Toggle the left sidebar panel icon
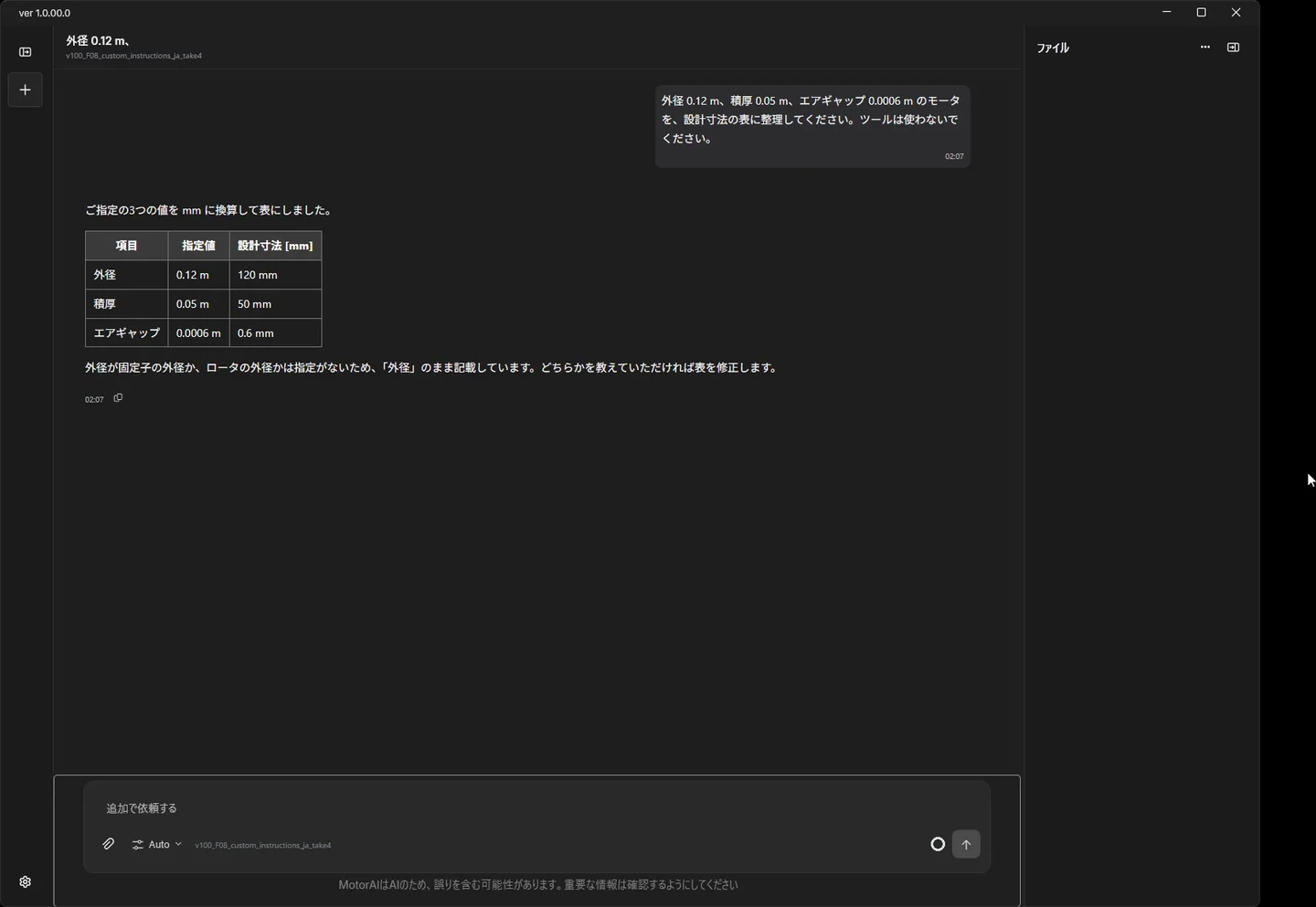 point(26,52)
